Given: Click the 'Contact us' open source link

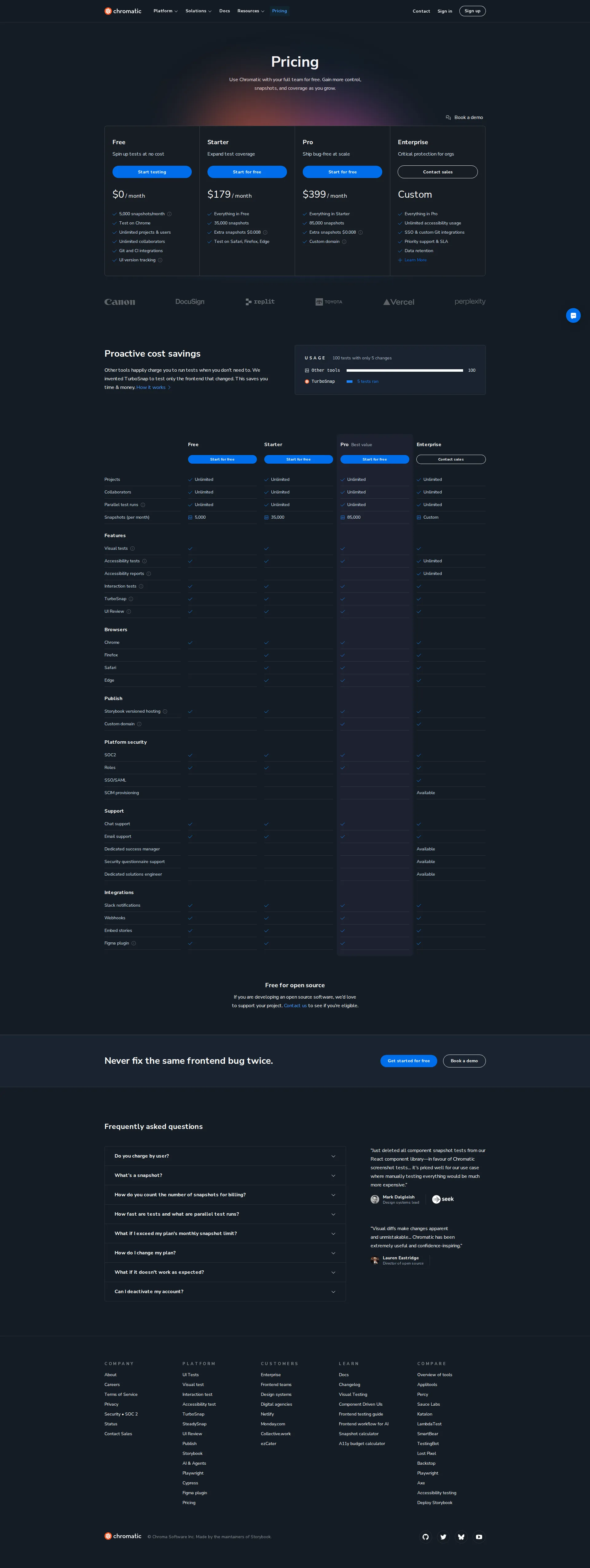Looking at the screenshot, I should [x=295, y=1006].
